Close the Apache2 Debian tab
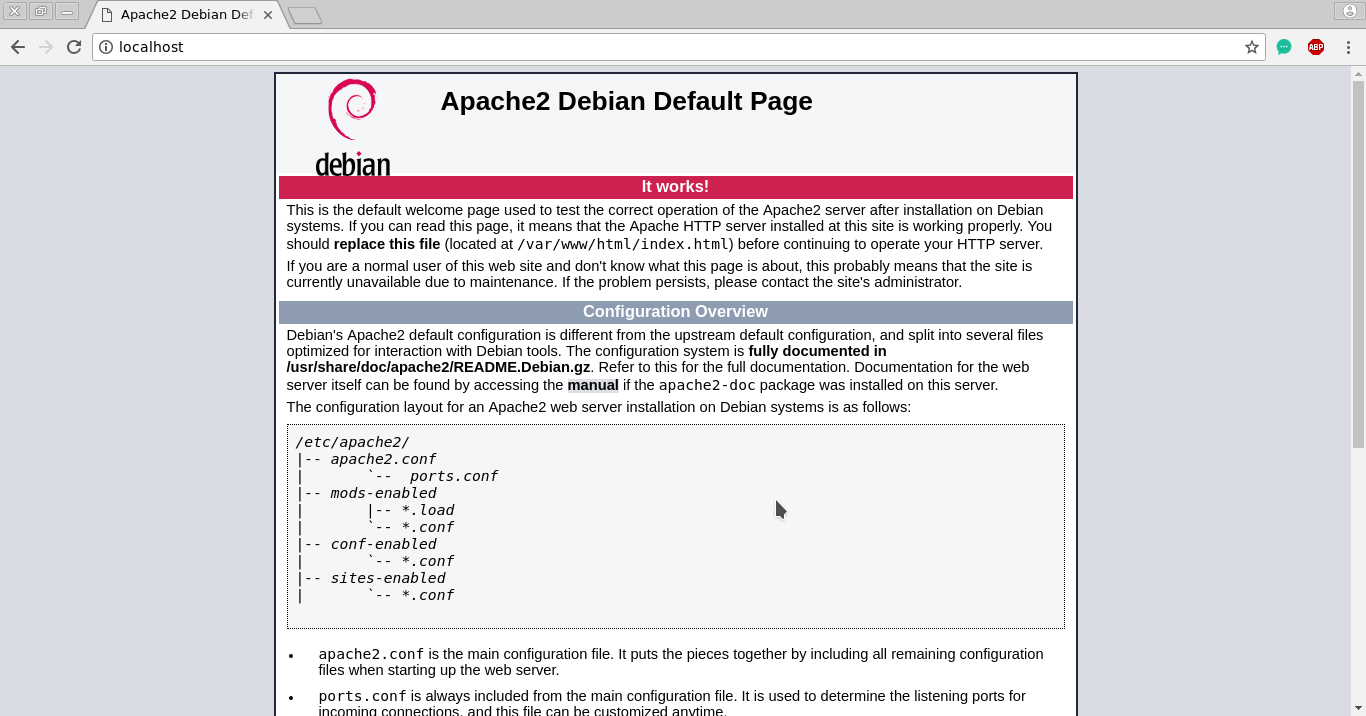 pyautogui.click(x=269, y=15)
